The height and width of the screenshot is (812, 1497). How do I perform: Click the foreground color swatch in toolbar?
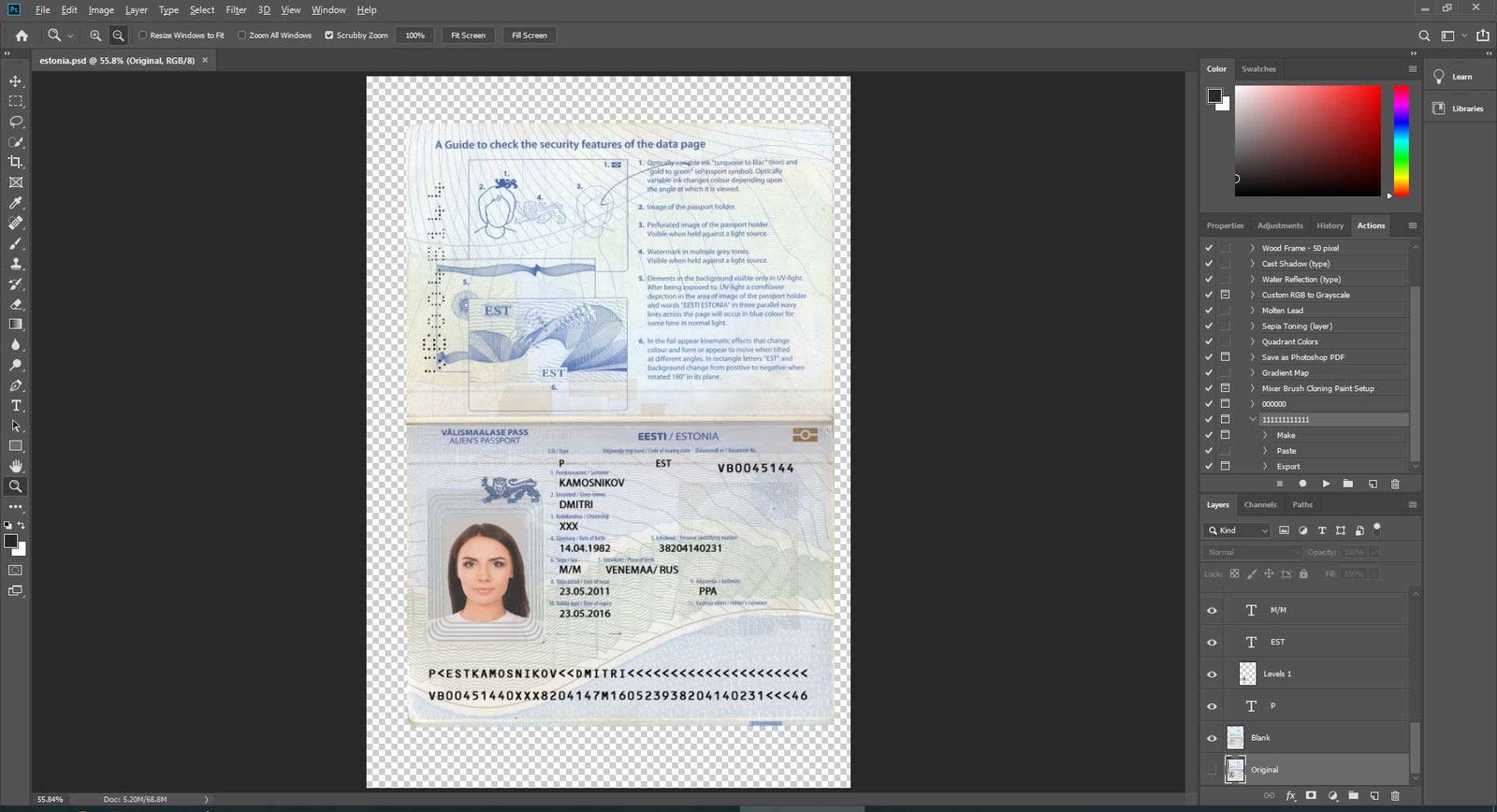coord(10,542)
